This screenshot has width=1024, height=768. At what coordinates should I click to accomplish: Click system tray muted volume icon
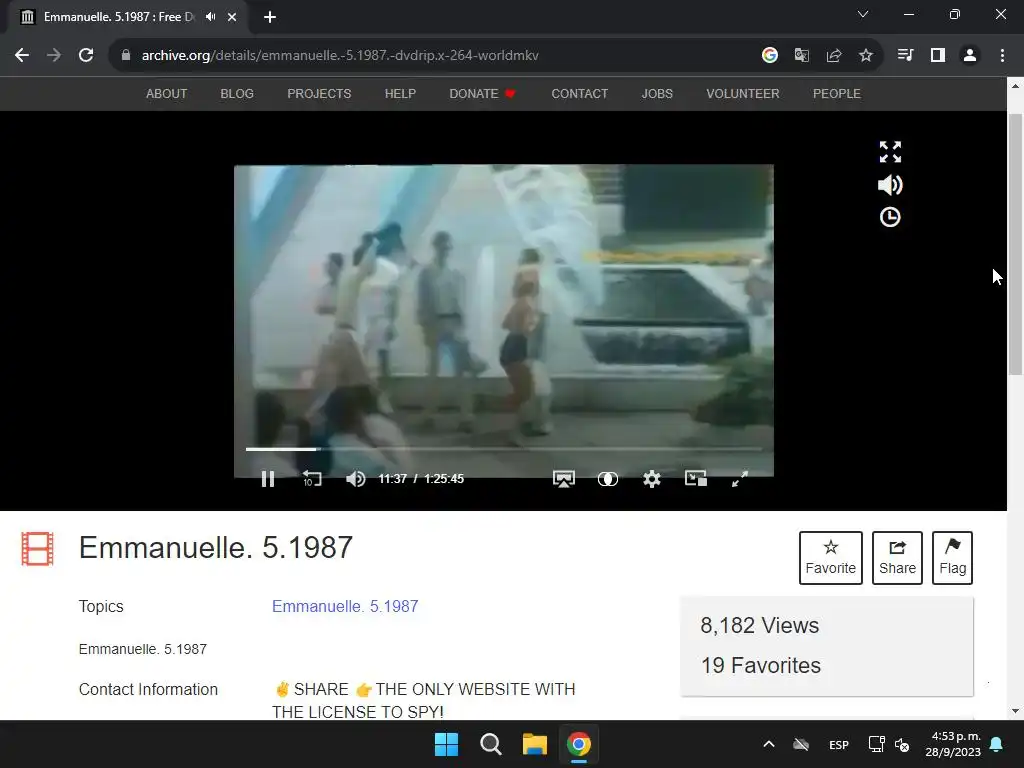pyautogui.click(x=902, y=744)
